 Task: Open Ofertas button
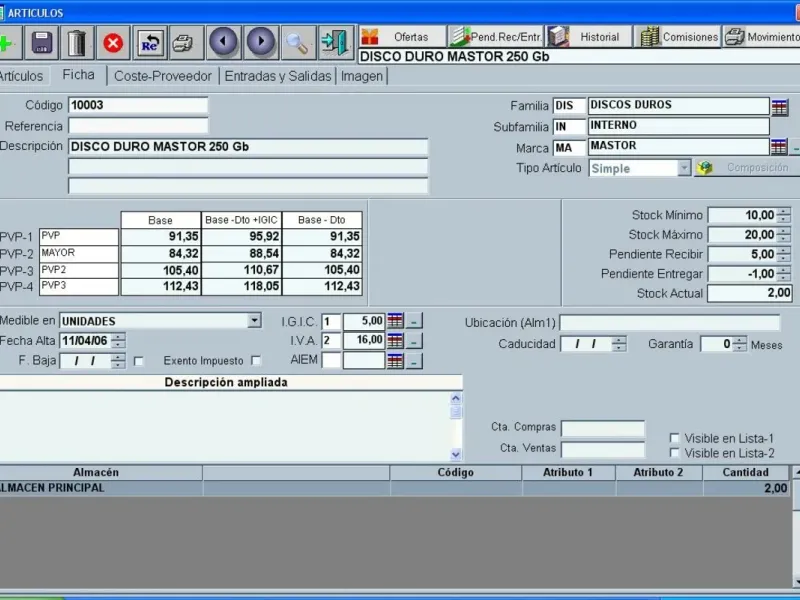(x=402, y=37)
